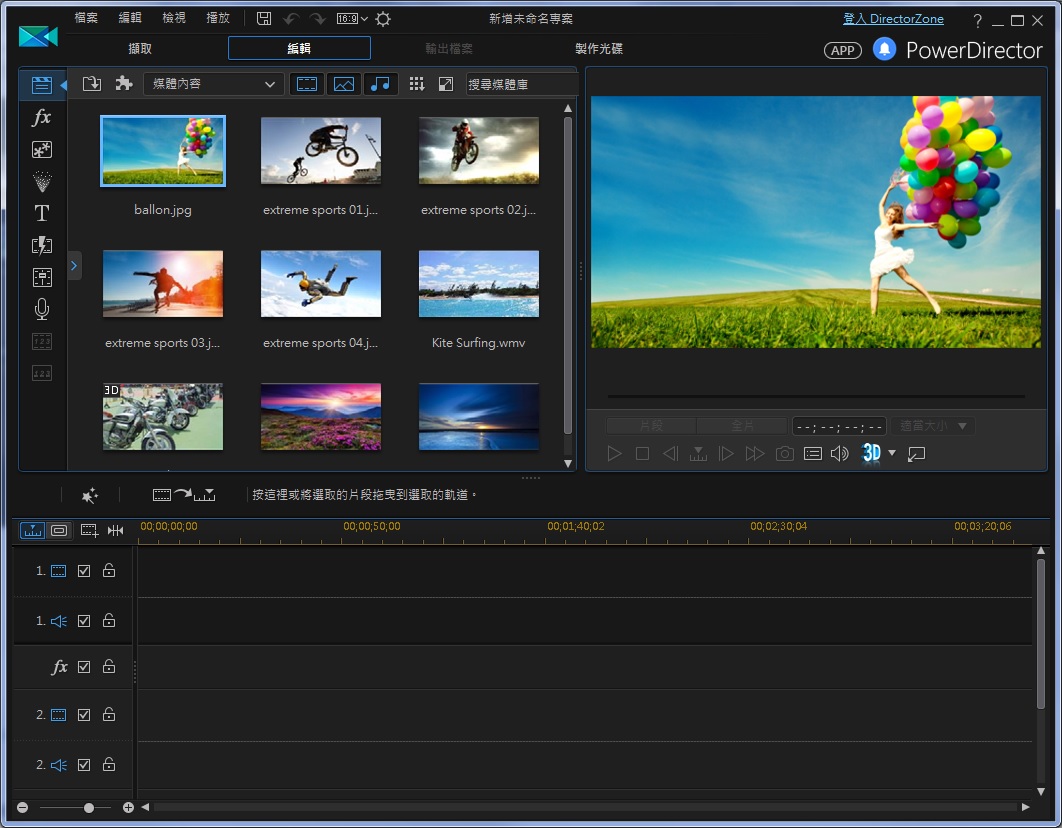Screen dimensions: 1062x828
Task: Click the take snapshot camera icon in preview
Action: (x=785, y=452)
